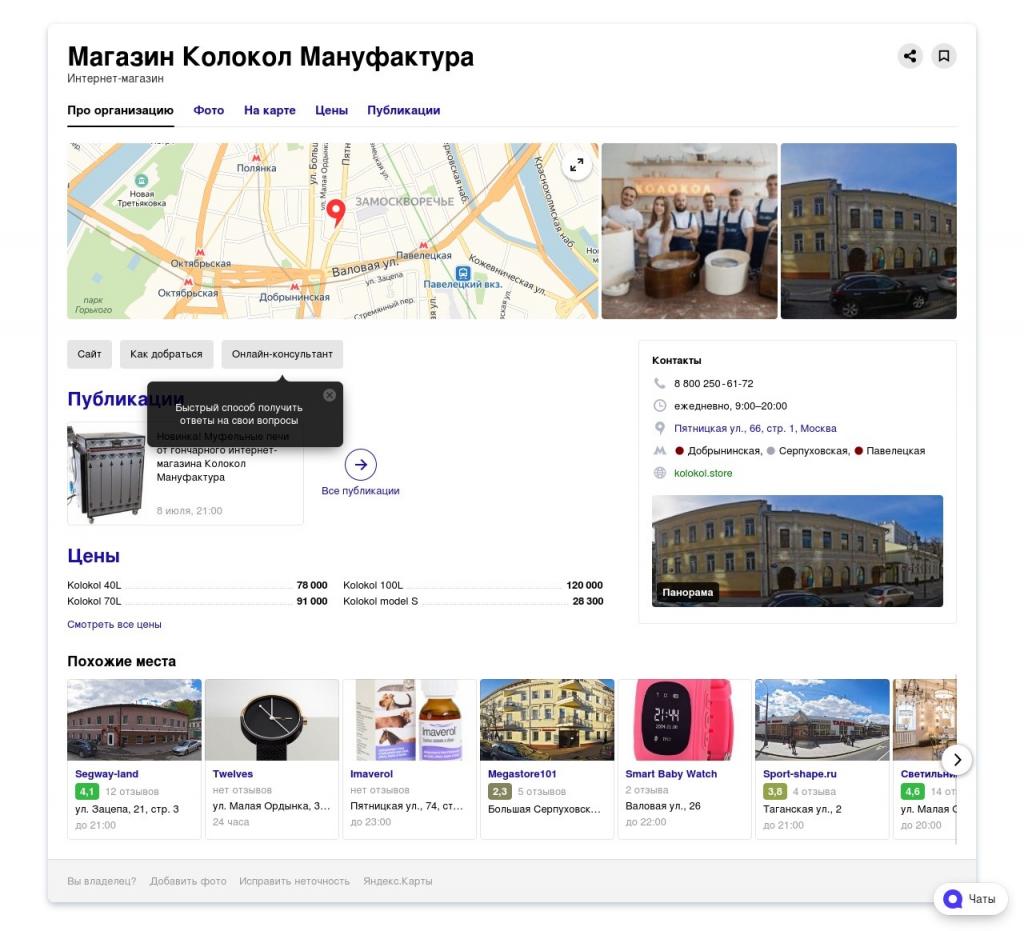Viewport: 1024px width, 931px height.
Task: Click the Новая Третьяковка museum icon on map
Action: click(141, 180)
